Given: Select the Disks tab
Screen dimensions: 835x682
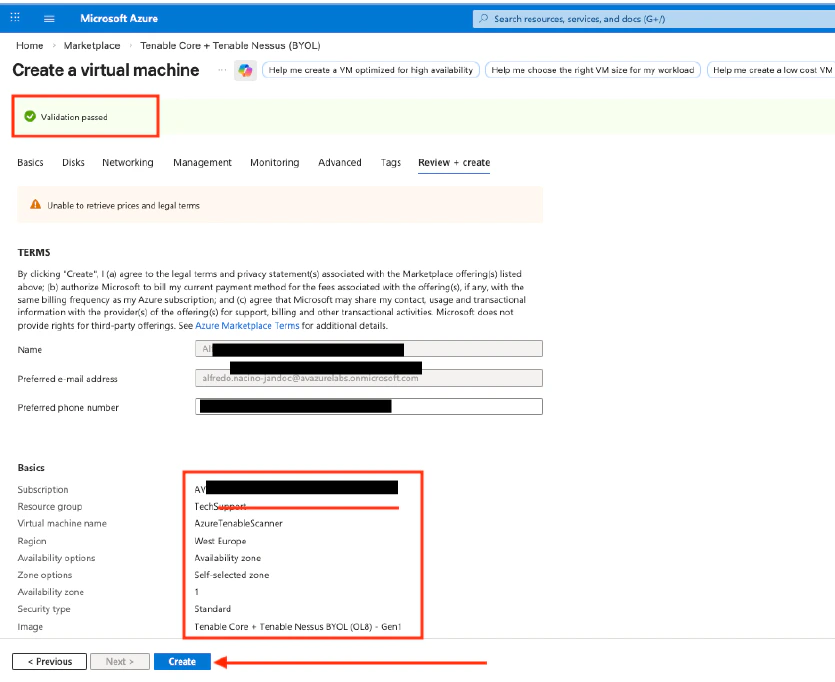Looking at the screenshot, I should 73,162.
